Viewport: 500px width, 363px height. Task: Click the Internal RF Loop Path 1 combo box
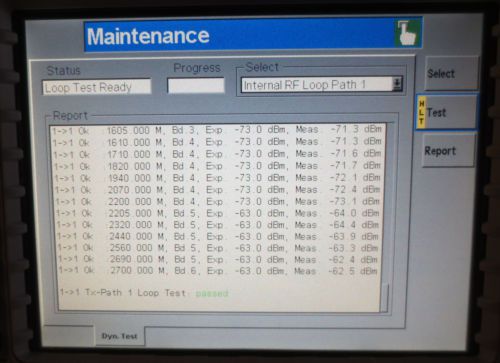pyautogui.click(x=322, y=85)
